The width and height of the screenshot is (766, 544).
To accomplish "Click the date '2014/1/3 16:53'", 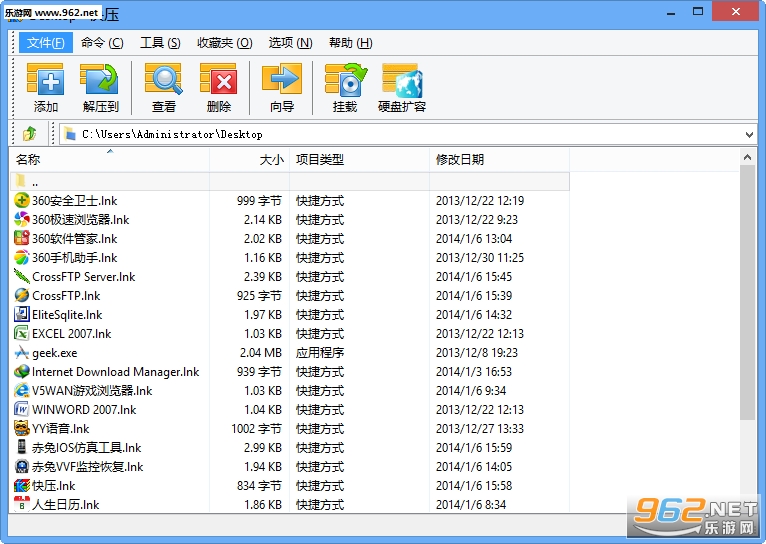I will [474, 372].
